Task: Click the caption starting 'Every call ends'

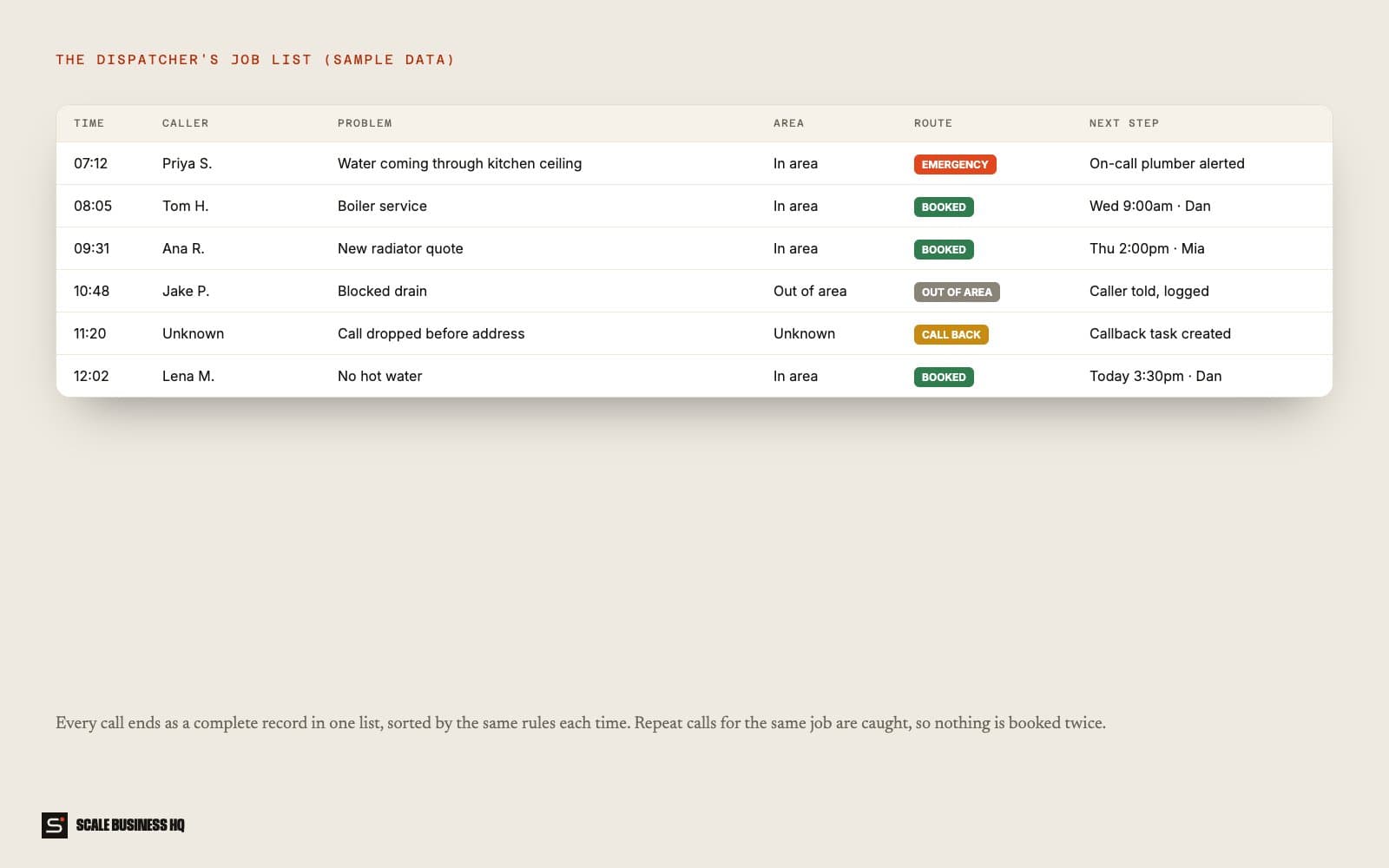Action: point(581,723)
